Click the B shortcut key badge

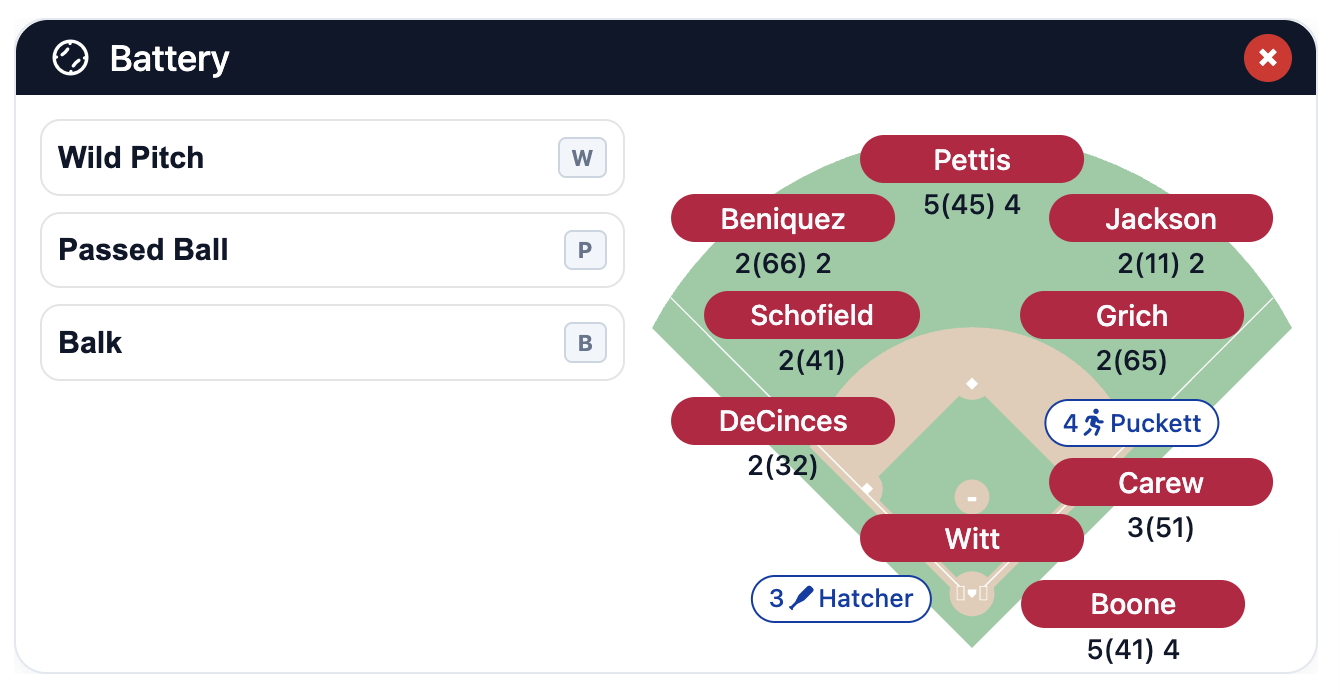585,343
